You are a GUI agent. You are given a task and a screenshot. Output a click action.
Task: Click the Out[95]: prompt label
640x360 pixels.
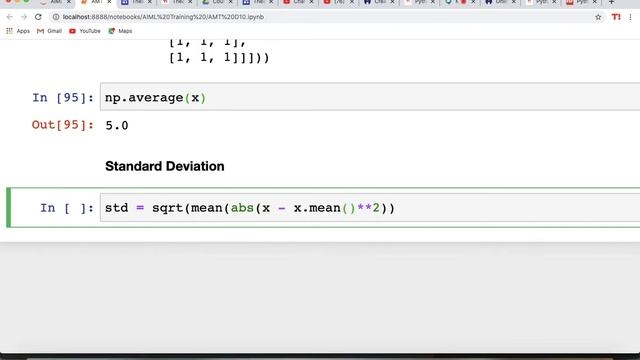[x=62, y=125]
